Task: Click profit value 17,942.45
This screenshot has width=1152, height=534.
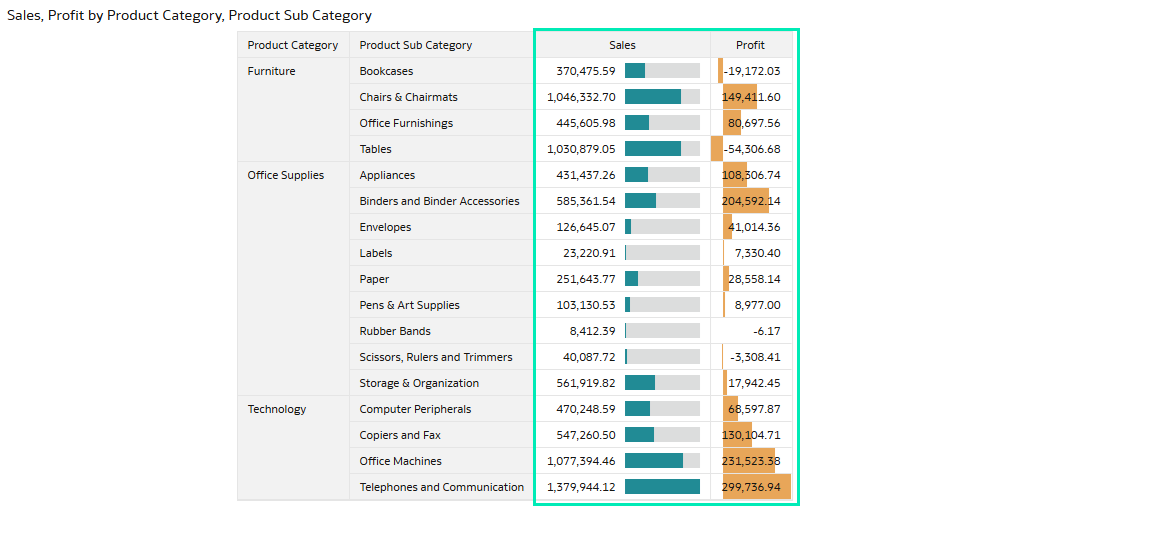Action: 755,383
